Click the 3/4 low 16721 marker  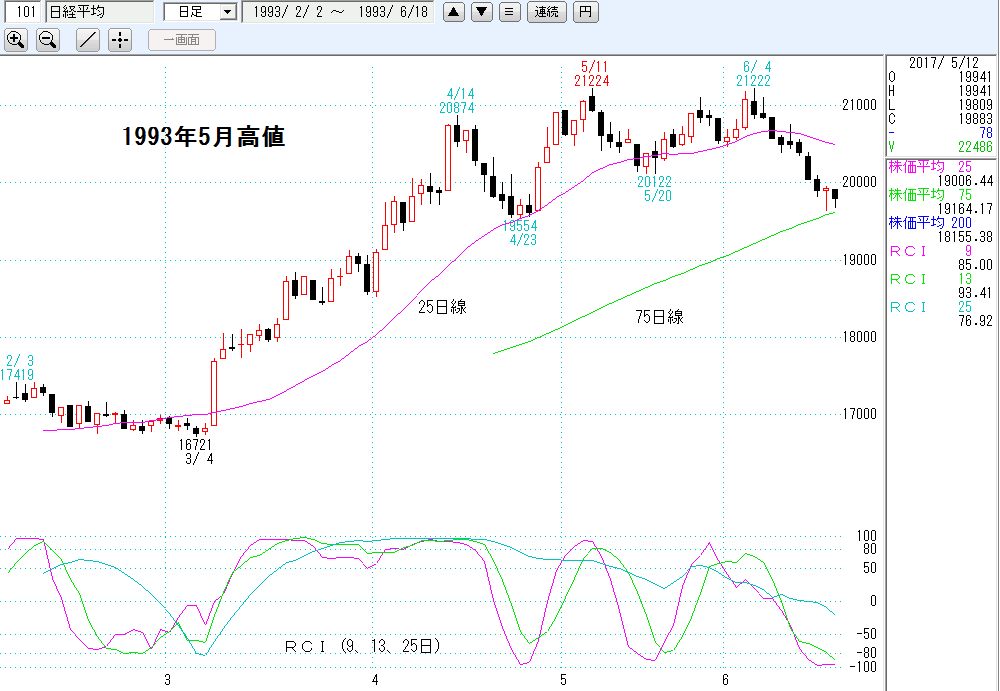pos(197,451)
